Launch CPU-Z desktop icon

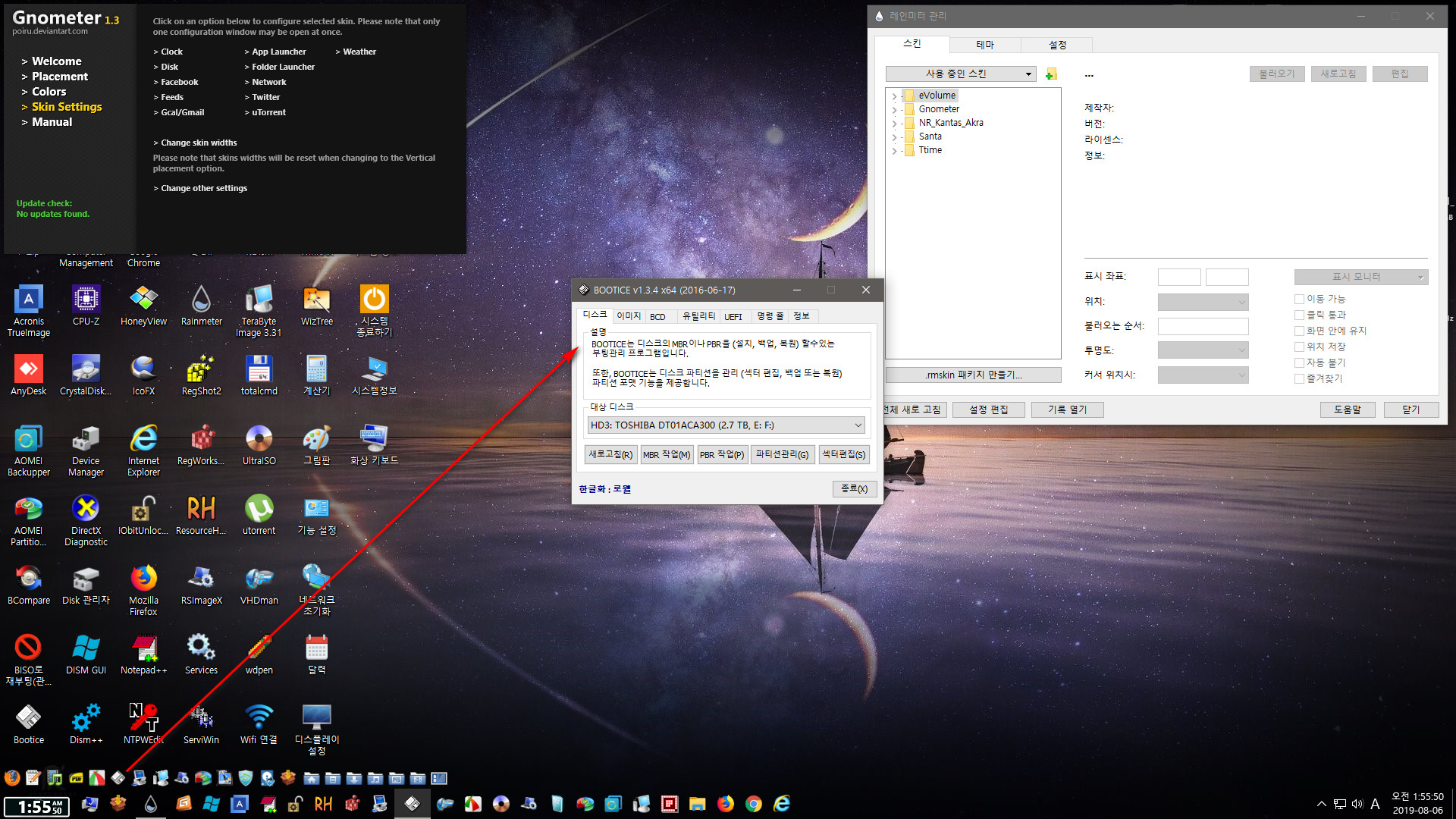click(x=86, y=305)
